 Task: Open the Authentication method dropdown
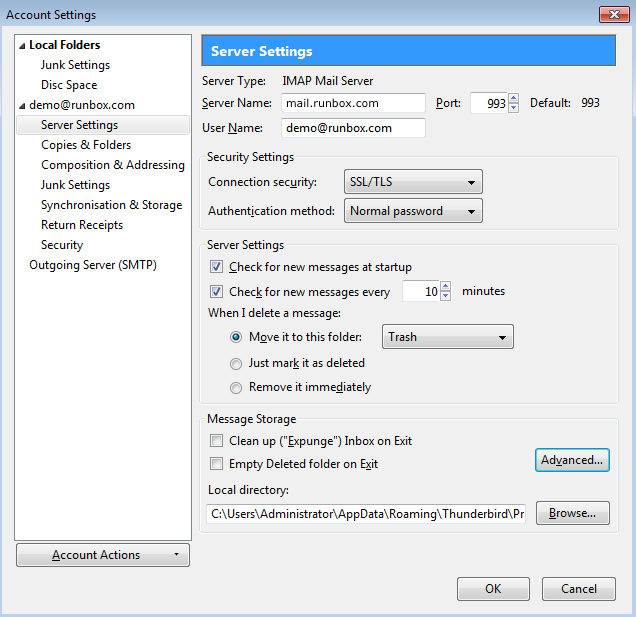point(413,211)
